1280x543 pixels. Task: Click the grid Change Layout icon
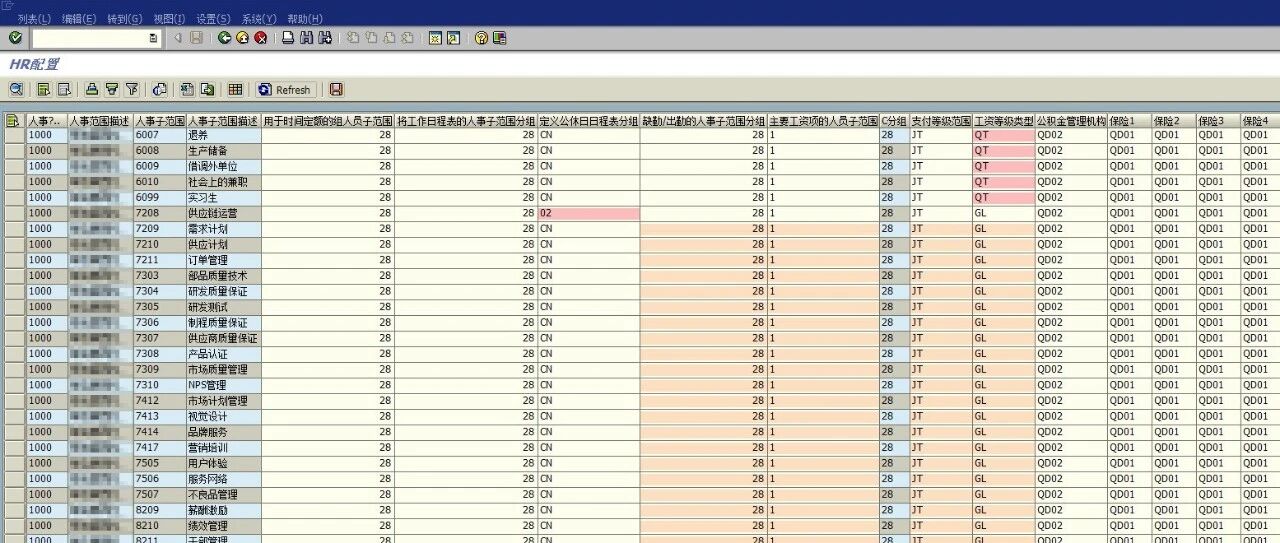coord(236,89)
